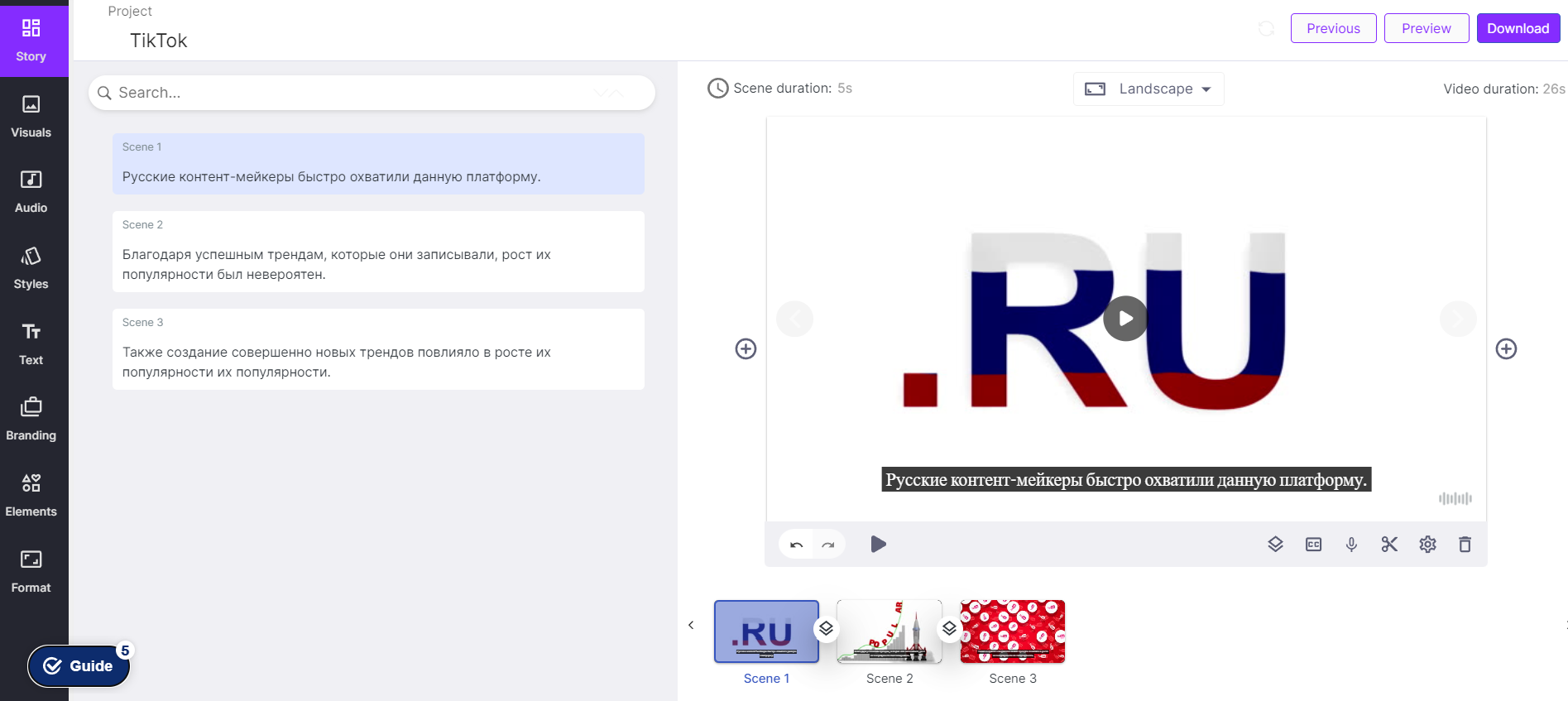Viewport: 1568px width, 701px height.
Task: Download the video
Action: (x=1518, y=28)
